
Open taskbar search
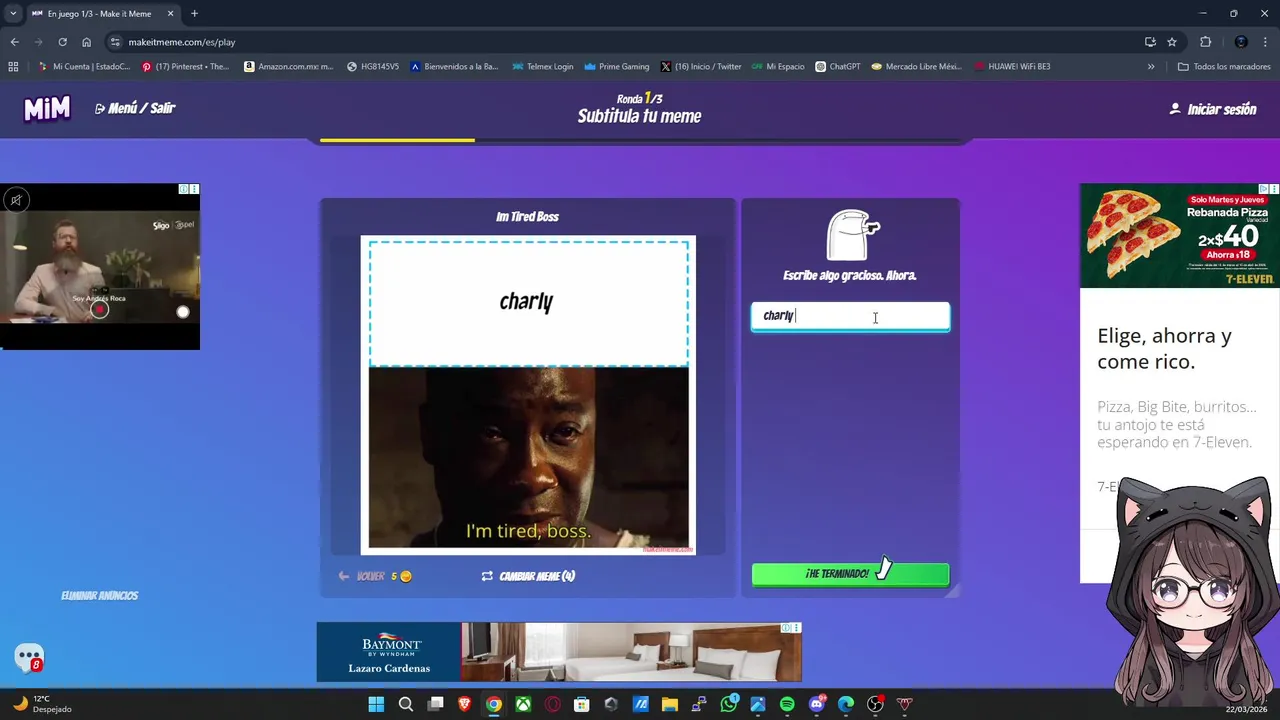pyautogui.click(x=406, y=704)
